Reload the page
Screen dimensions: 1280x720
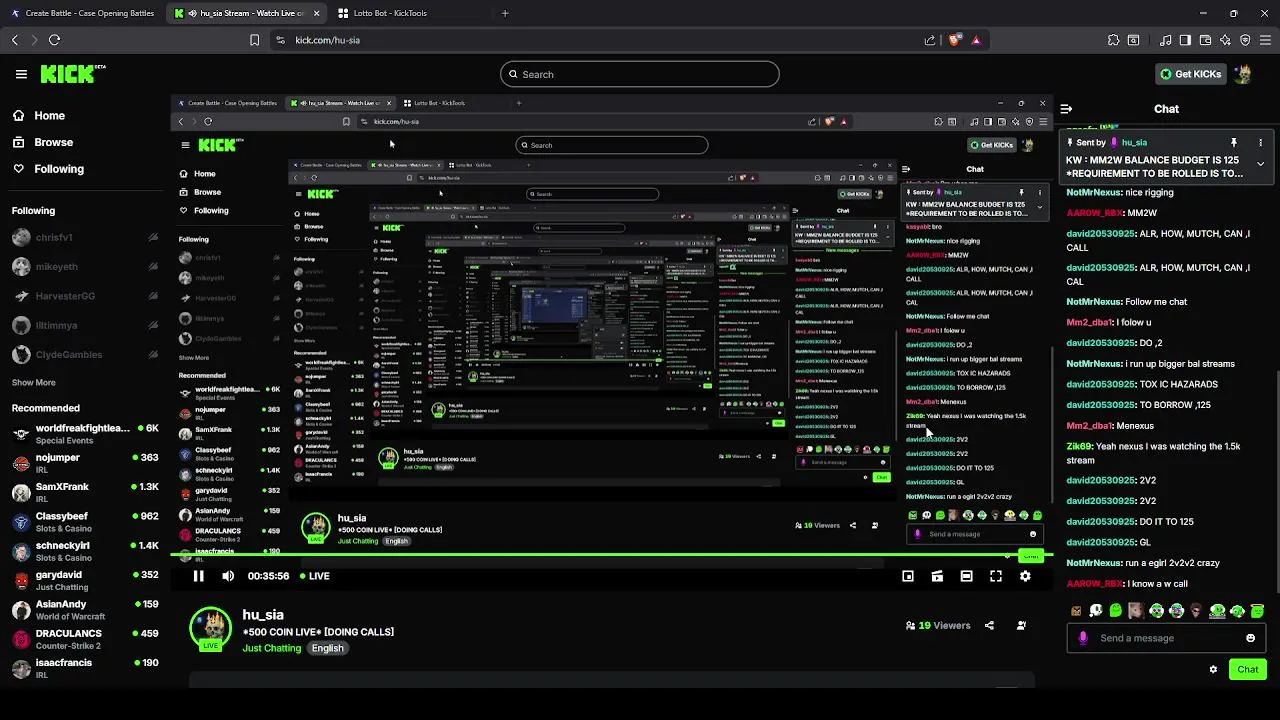[55, 40]
